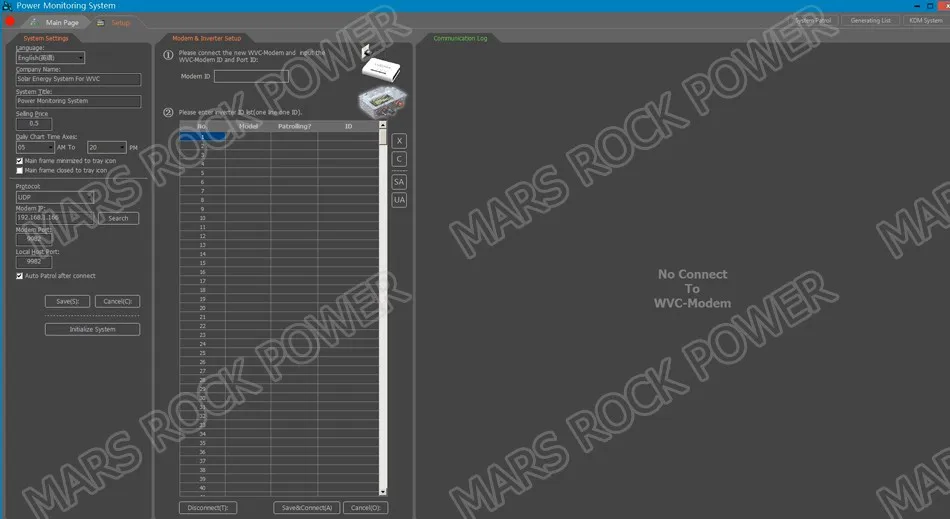Viewport: 950px width, 519px height.
Task: Click the SA select-all button
Action: click(x=399, y=182)
